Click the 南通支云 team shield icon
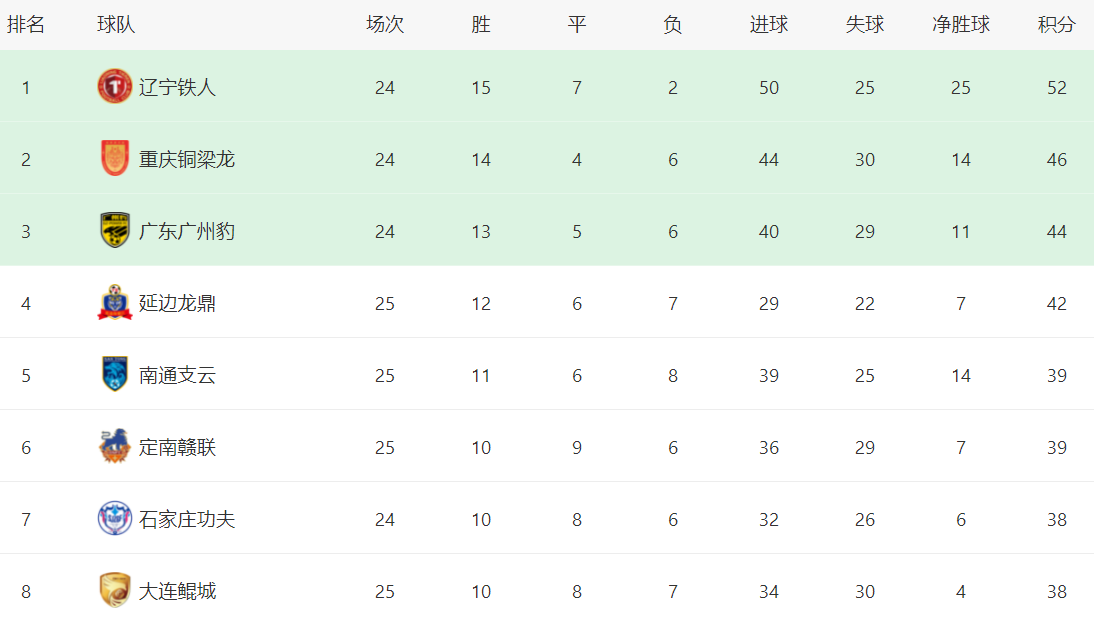 coord(114,375)
